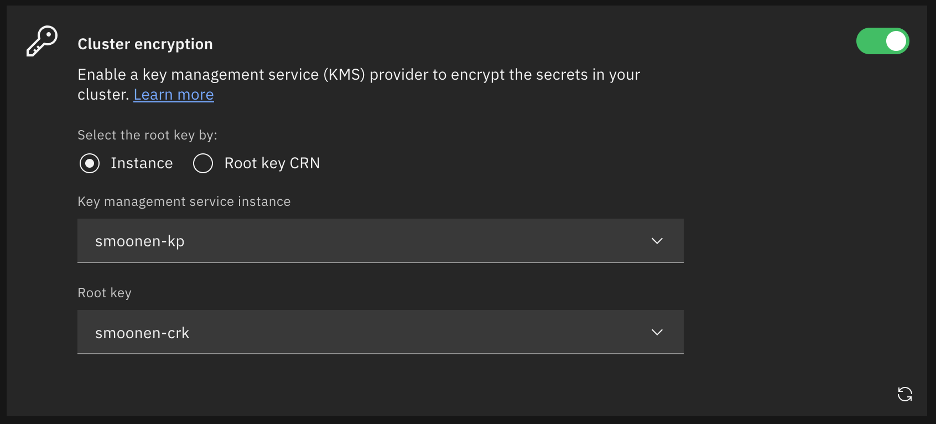Click the selected value smoonen-crk

point(142,332)
